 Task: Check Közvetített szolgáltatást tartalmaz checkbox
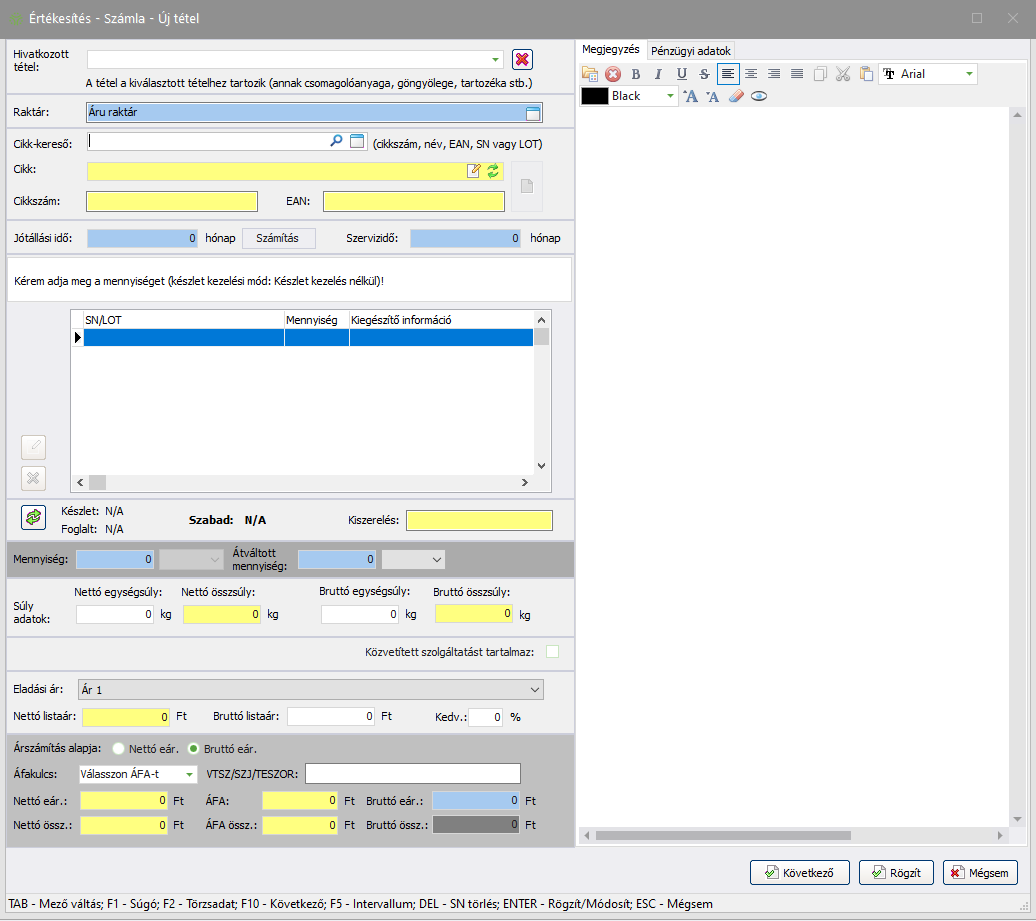point(552,652)
